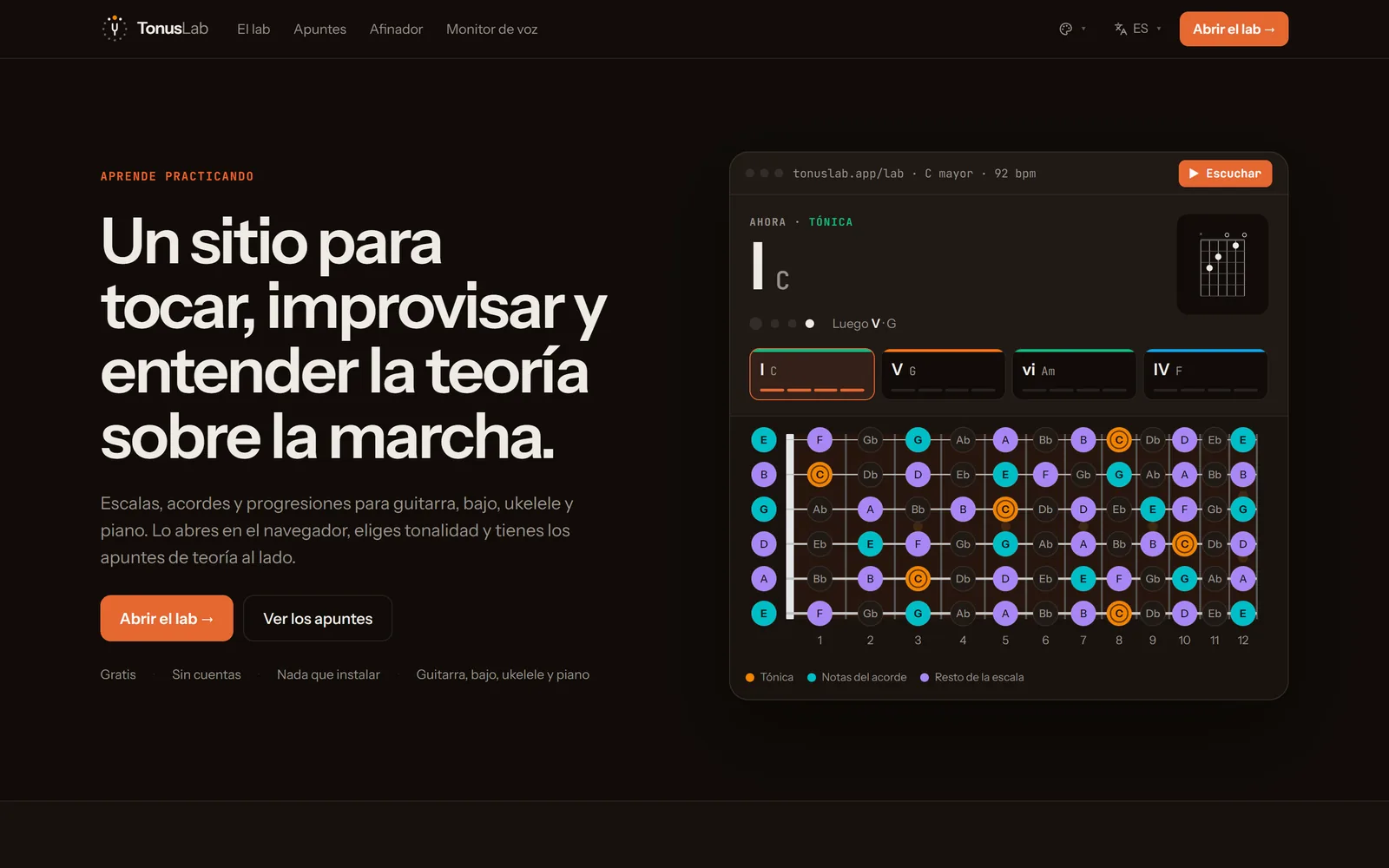Click the fret number 12 label

[x=1243, y=641]
